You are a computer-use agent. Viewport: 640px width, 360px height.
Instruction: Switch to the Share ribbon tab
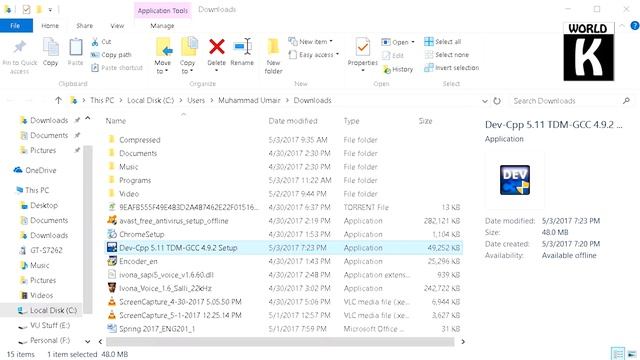pyautogui.click(x=84, y=26)
